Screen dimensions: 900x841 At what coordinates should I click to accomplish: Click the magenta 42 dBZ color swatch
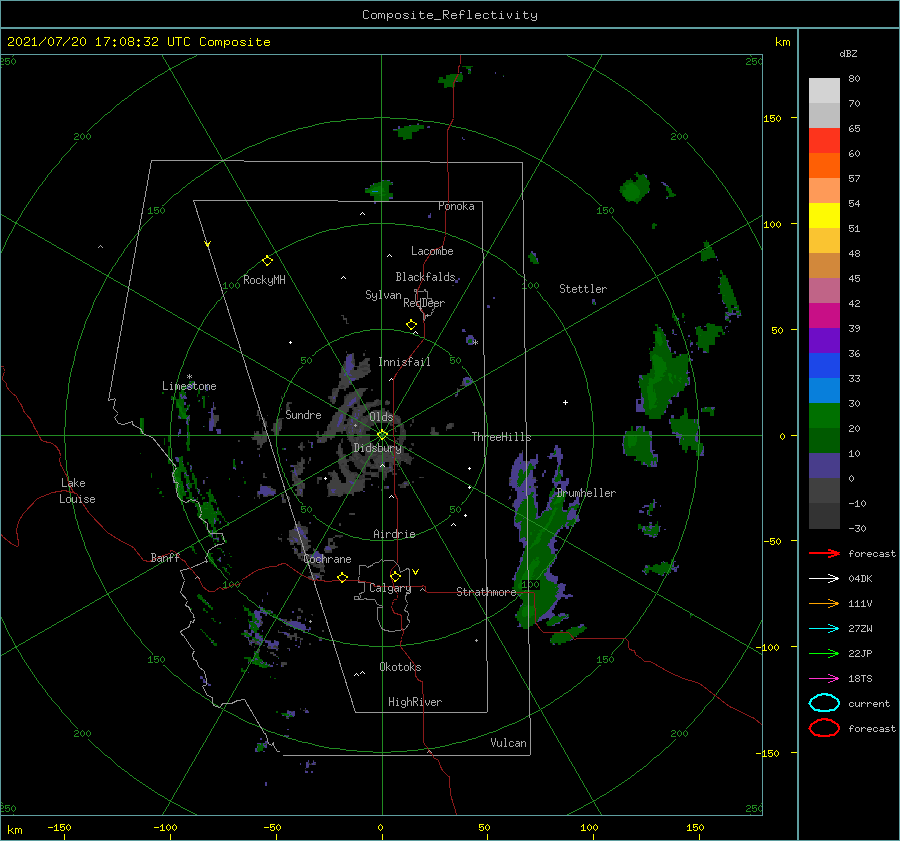(x=824, y=316)
